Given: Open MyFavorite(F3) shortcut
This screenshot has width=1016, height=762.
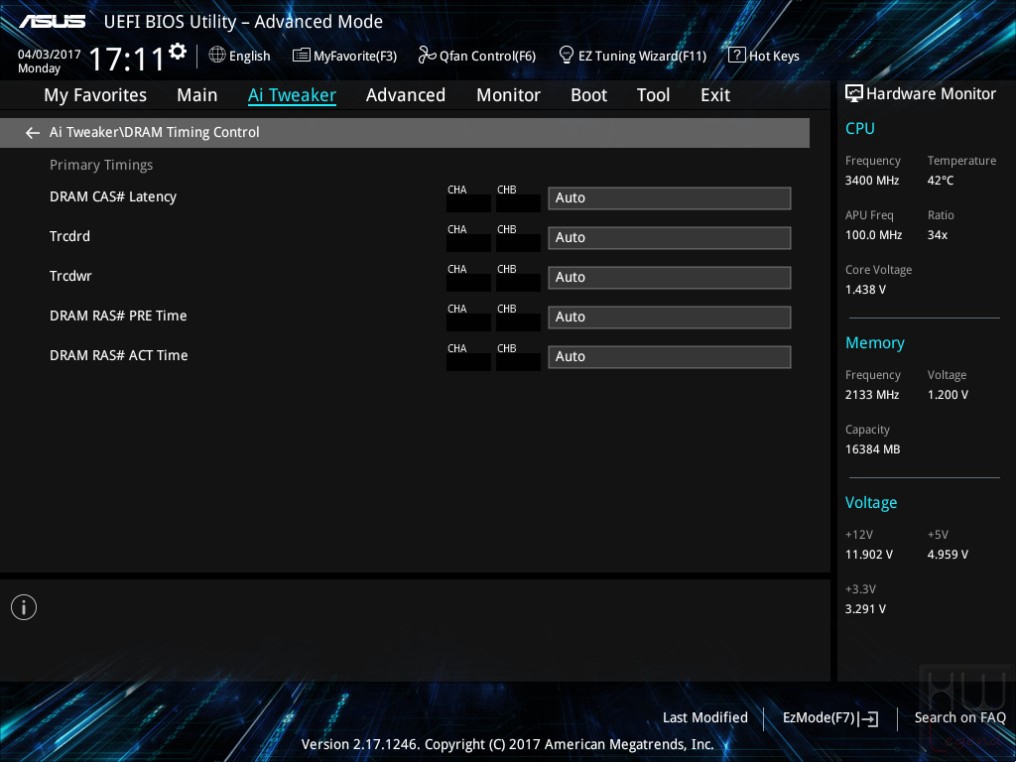Looking at the screenshot, I should [355, 56].
